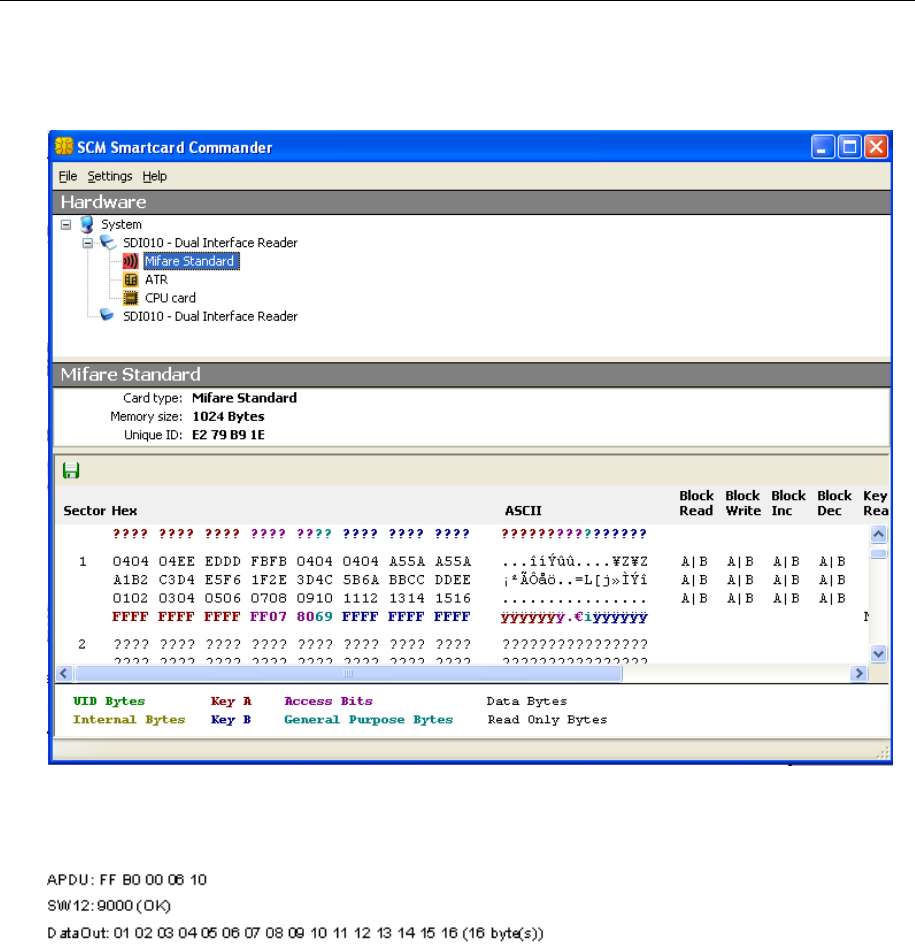
Task: Click hex value 0102 in sector 1
Action: [x=130, y=598]
